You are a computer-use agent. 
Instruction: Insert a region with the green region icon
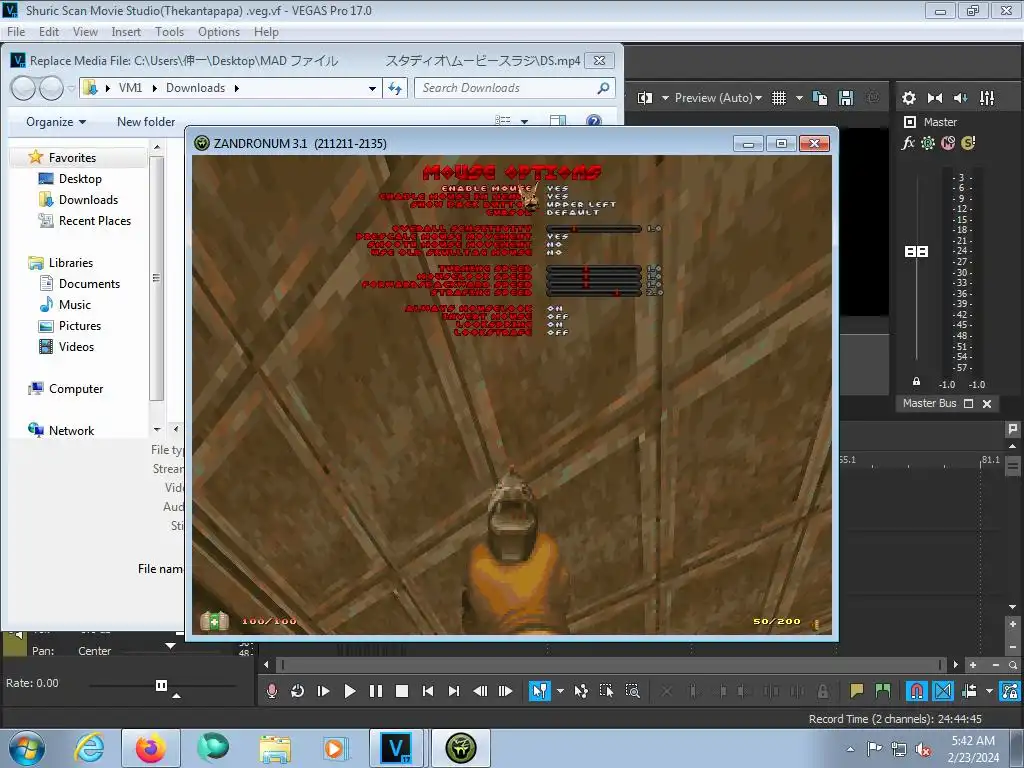click(882, 691)
